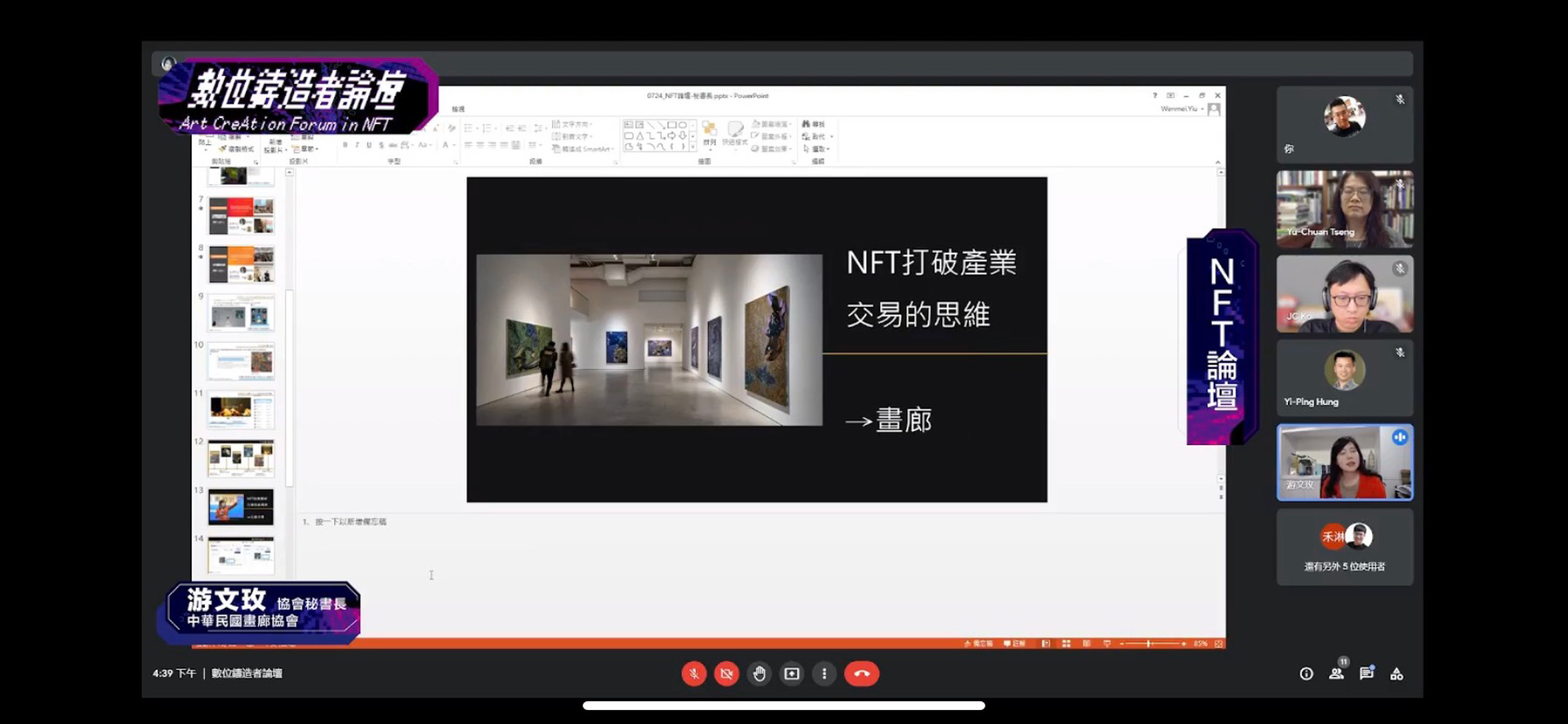
Task: Align text left in paragraph group
Action: coord(469,144)
